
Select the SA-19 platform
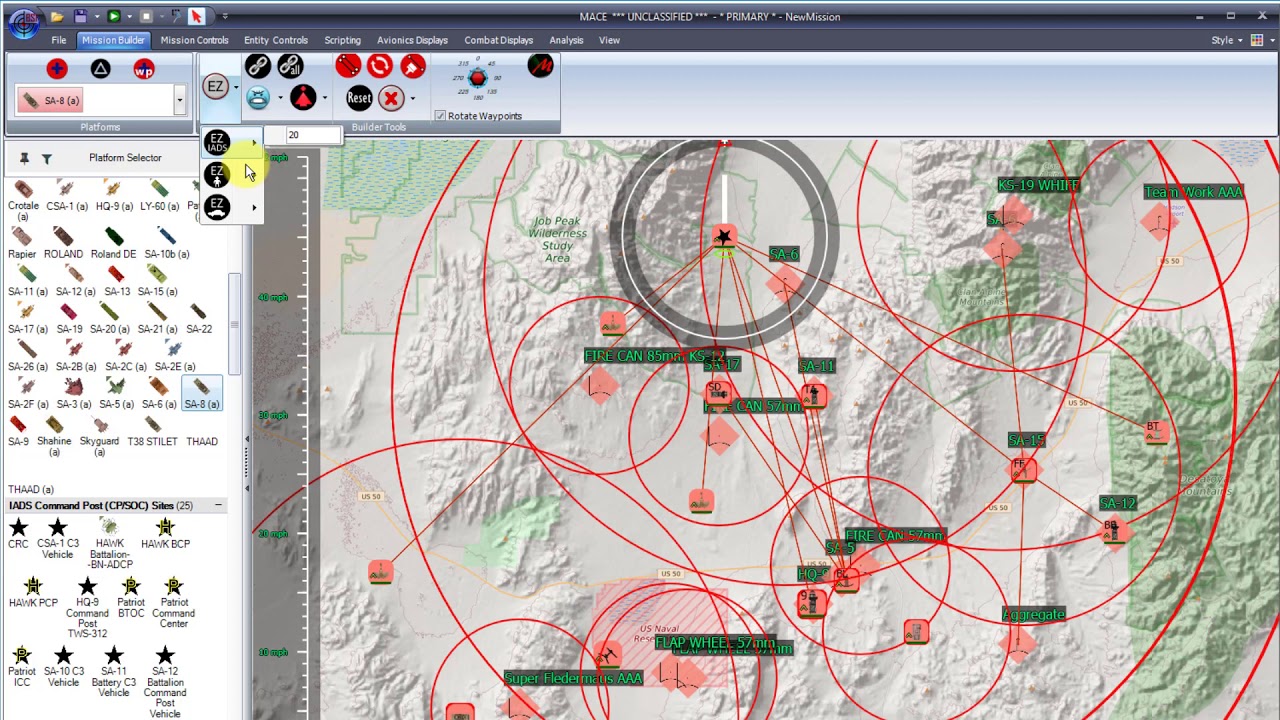coord(69,320)
